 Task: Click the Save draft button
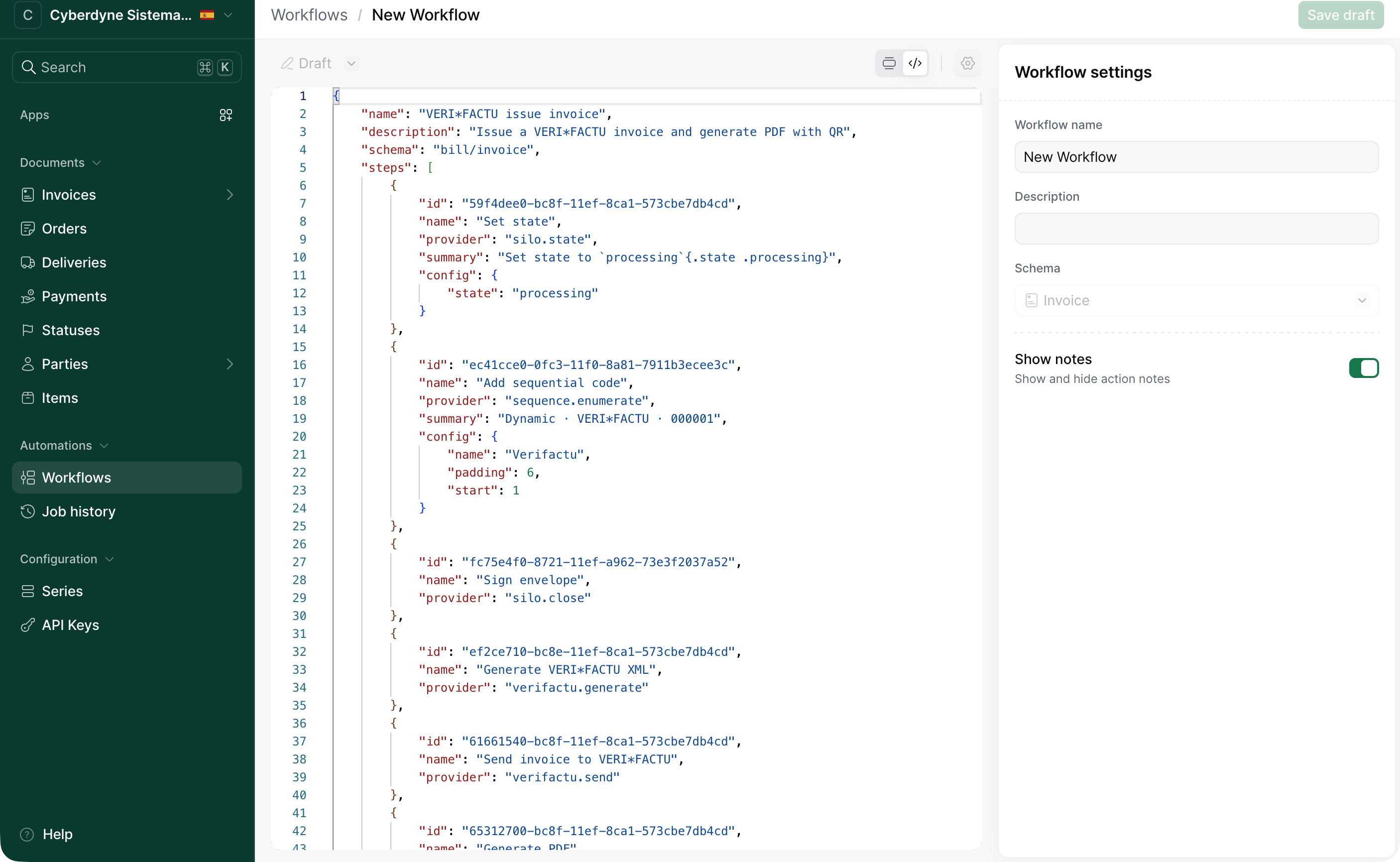coord(1340,15)
